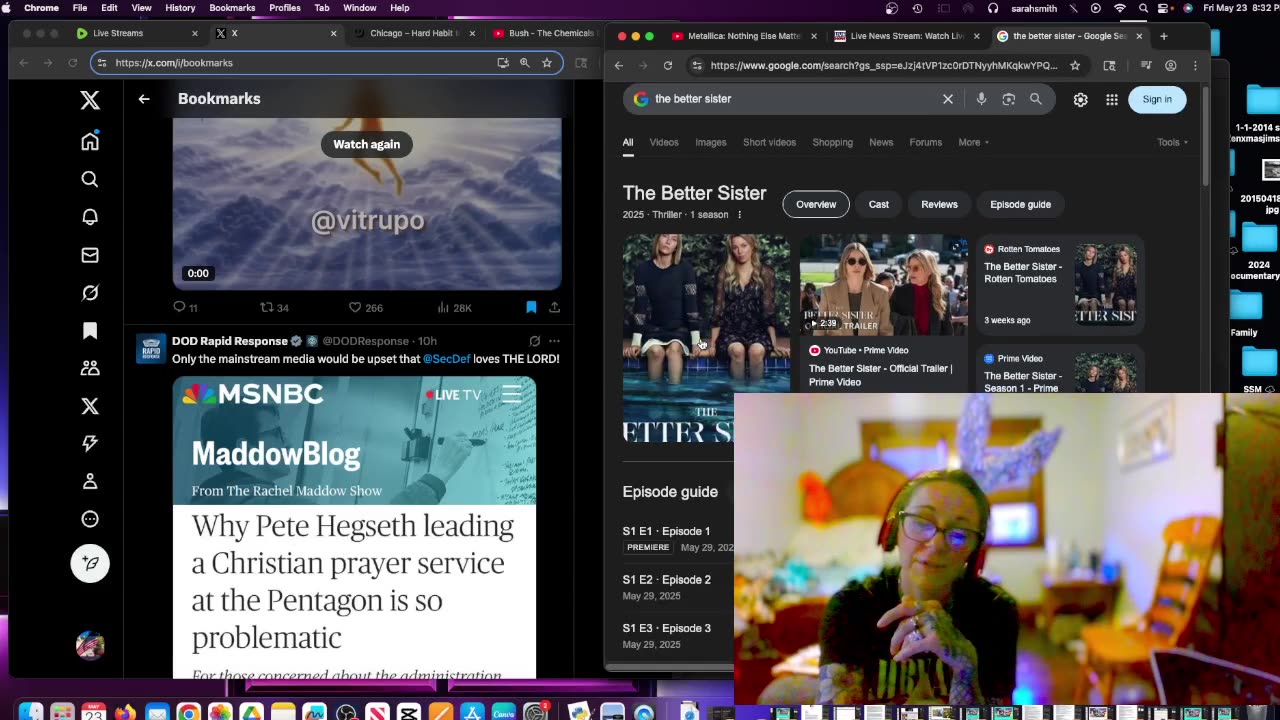Open the Profiles menu in menu bar
The image size is (1280, 720).
pos(285,8)
